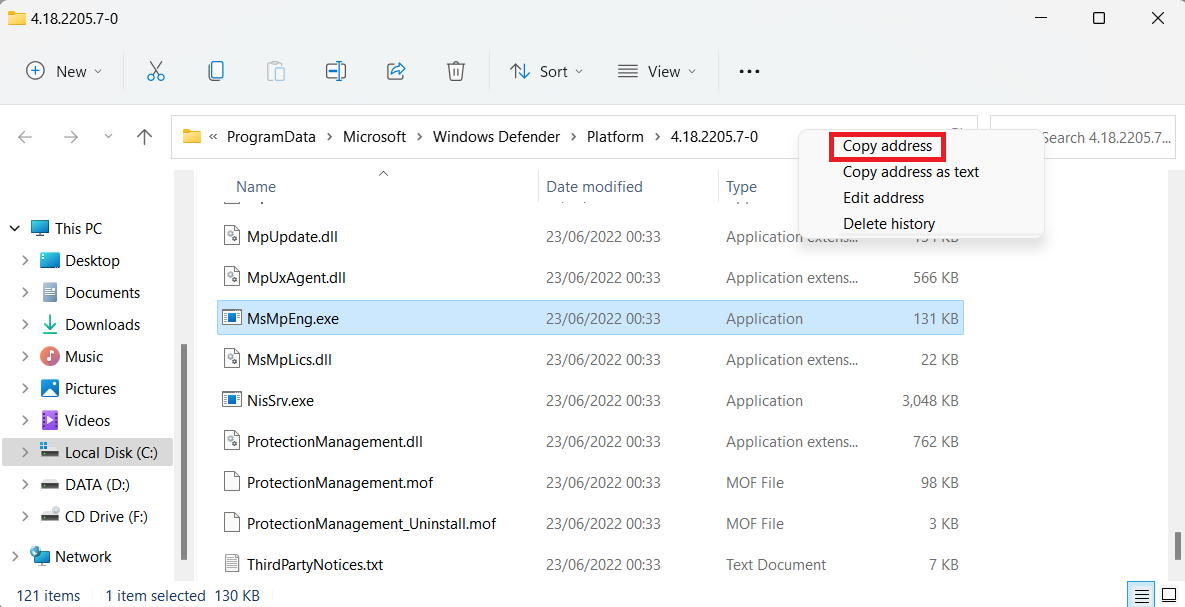Open recent locations chevron dropdown
Viewport: 1185px width, 607px height.
coord(108,137)
